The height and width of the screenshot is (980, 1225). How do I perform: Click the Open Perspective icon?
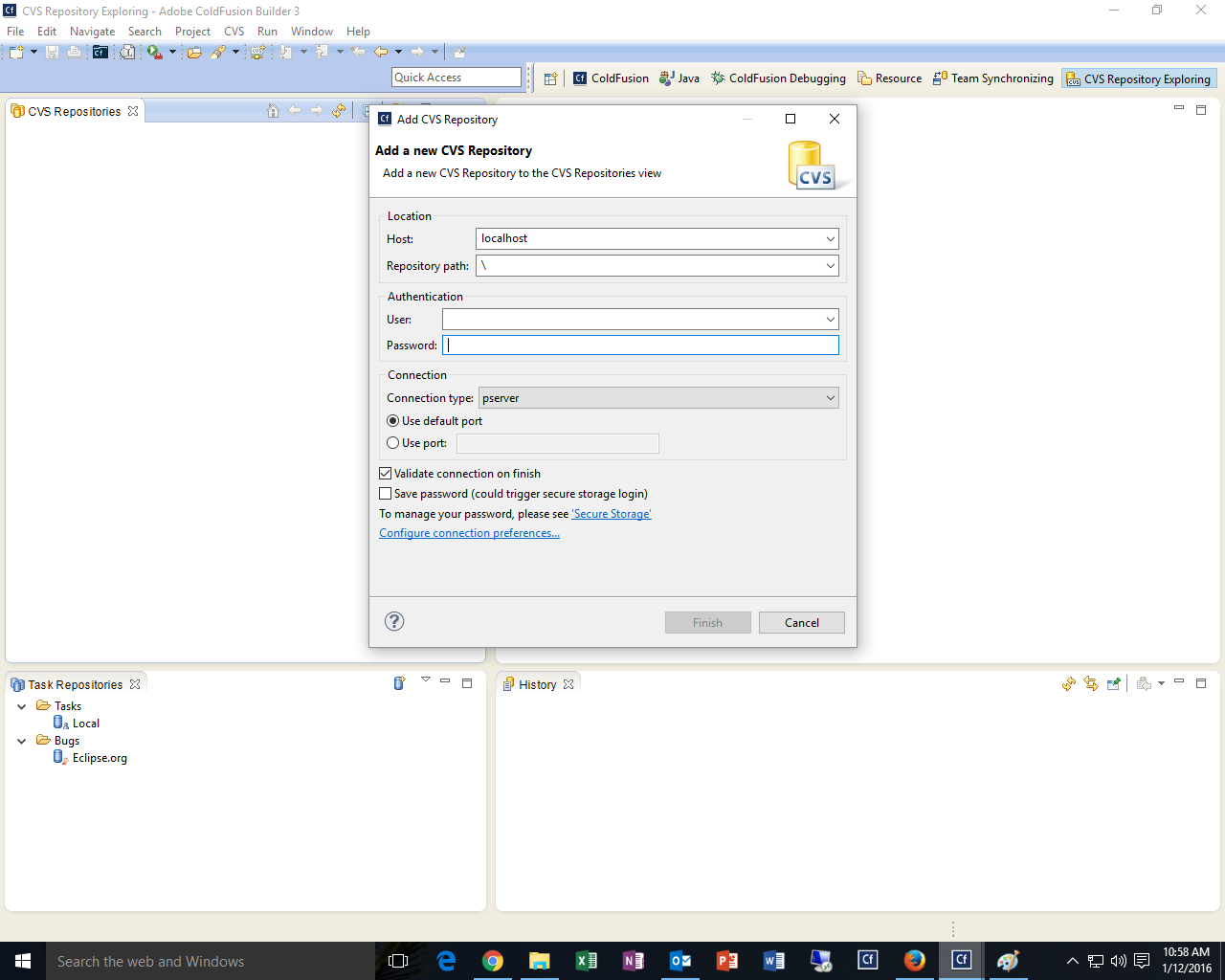[x=550, y=78]
